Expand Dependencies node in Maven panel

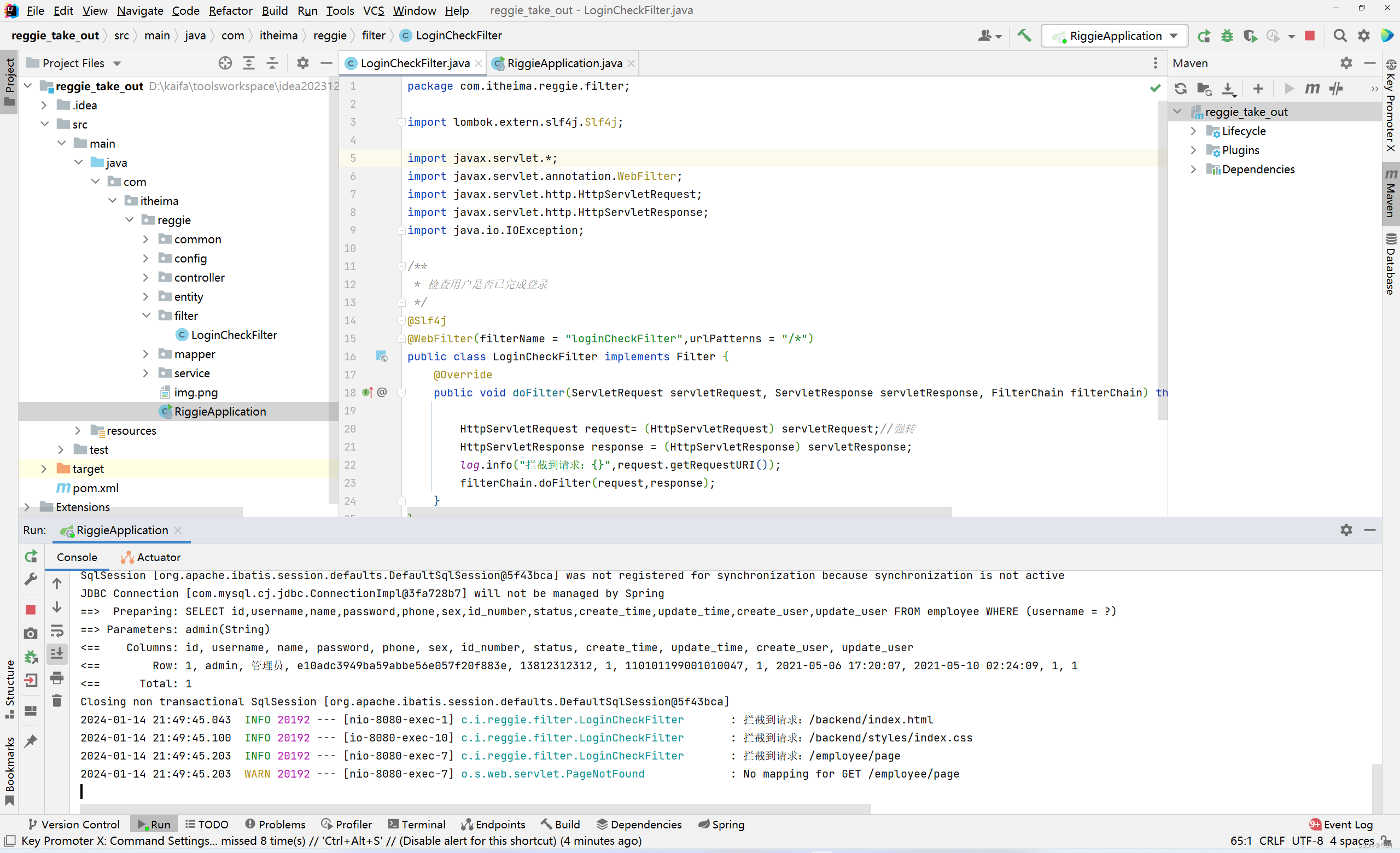[1193, 170]
